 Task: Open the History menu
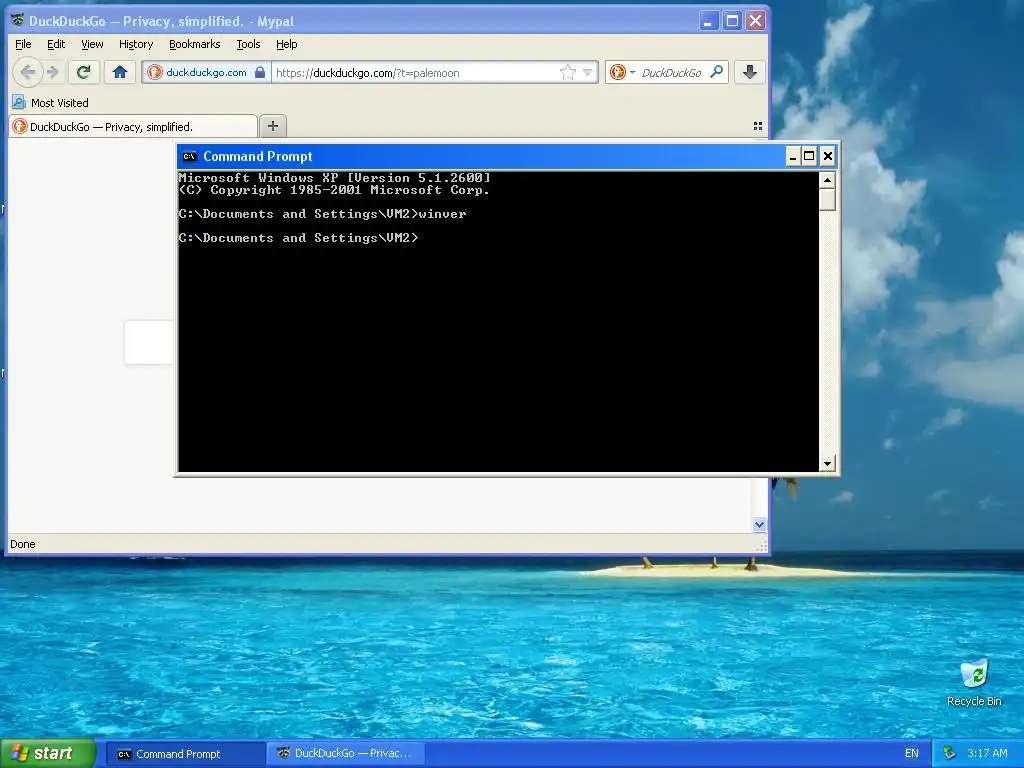click(x=136, y=44)
